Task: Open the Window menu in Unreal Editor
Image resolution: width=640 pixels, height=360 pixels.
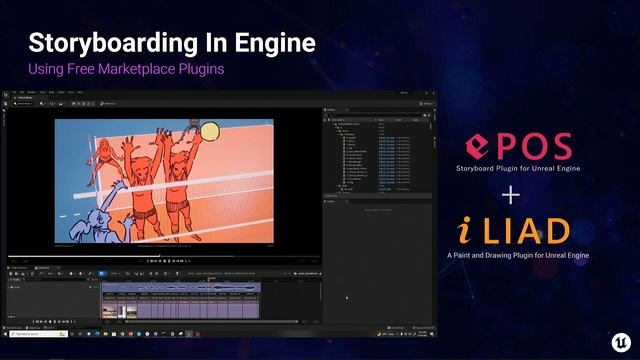Action: (x=31, y=93)
